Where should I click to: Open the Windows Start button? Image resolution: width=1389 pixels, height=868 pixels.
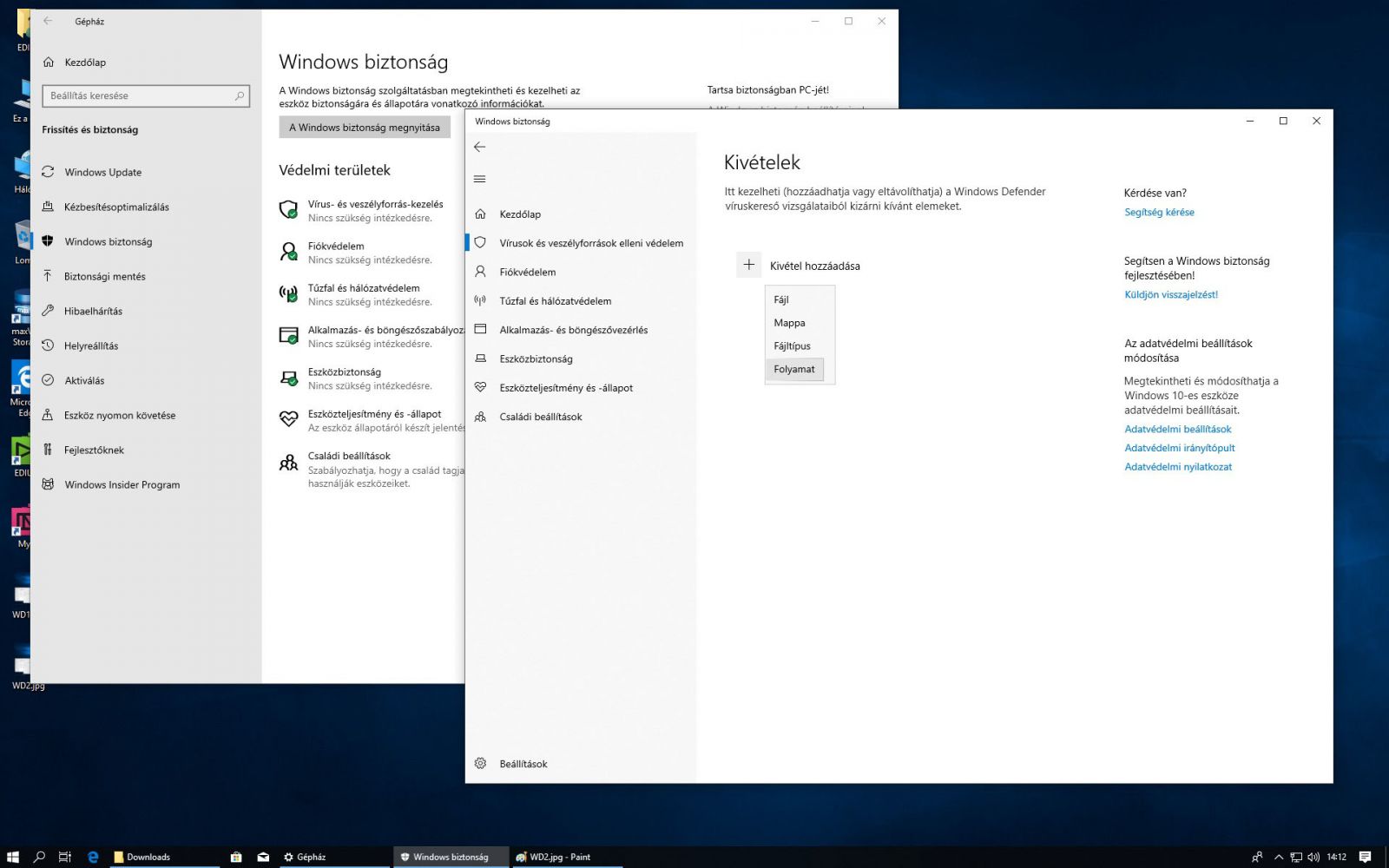pos(12,857)
